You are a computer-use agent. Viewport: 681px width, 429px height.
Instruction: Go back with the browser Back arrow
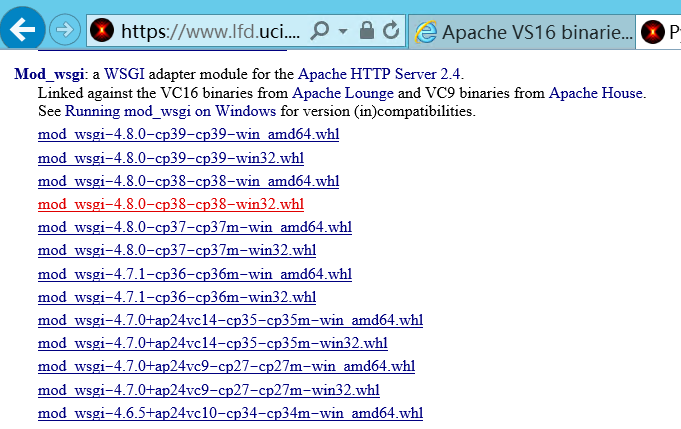pyautogui.click(x=22, y=29)
